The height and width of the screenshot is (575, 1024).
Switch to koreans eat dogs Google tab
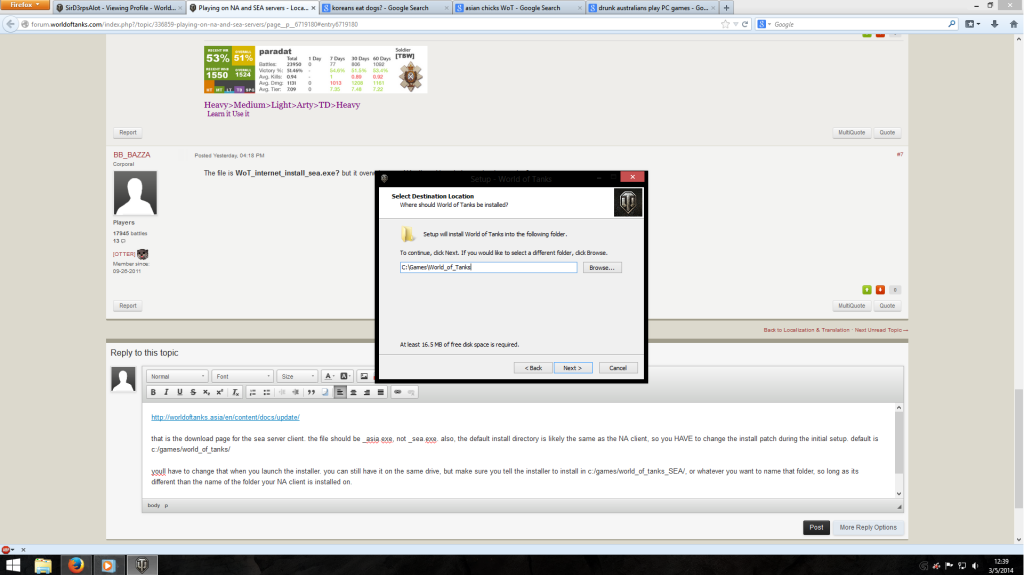385,8
